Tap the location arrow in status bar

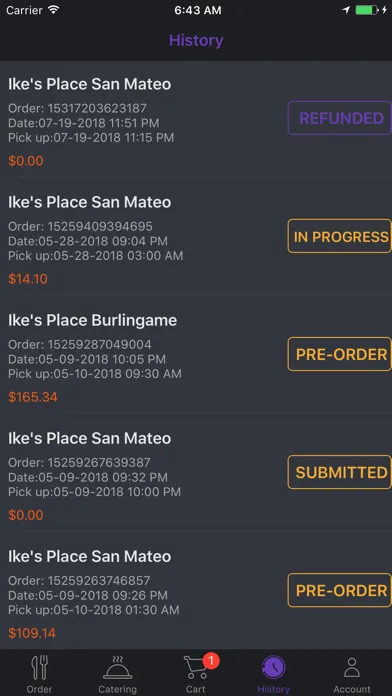click(346, 10)
